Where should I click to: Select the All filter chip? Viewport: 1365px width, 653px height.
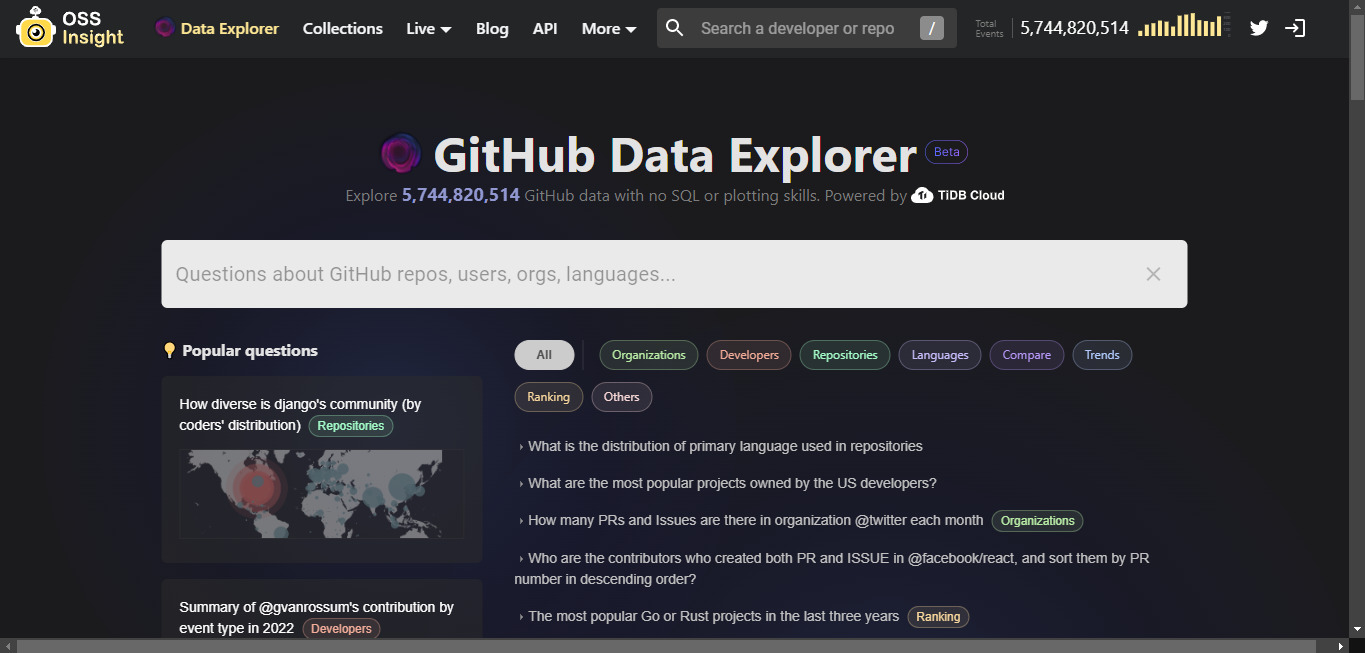click(x=544, y=355)
